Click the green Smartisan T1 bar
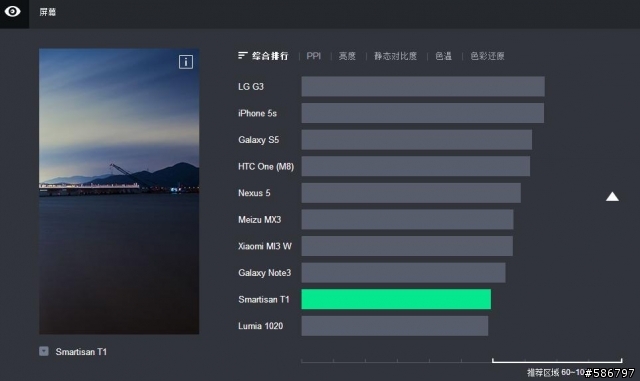Image resolution: width=640 pixels, height=381 pixels. (x=396, y=299)
